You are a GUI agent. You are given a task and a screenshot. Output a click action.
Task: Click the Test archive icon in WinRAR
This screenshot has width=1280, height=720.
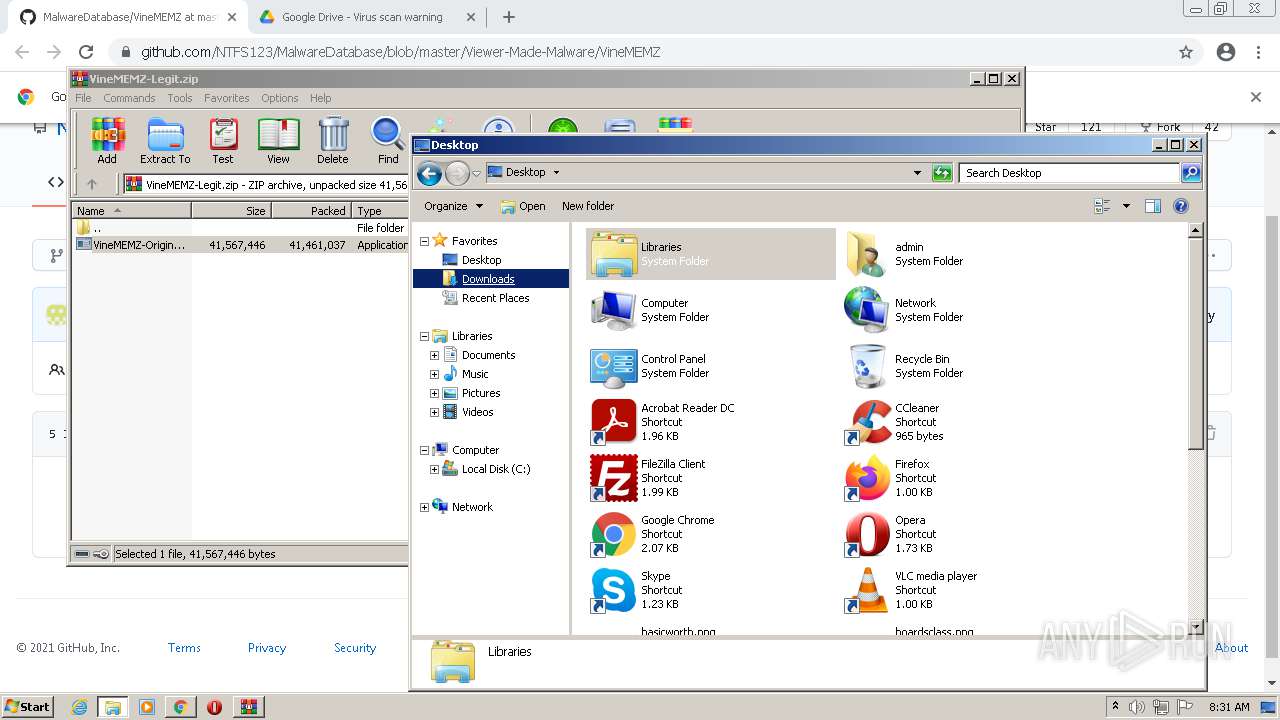pyautogui.click(x=223, y=140)
